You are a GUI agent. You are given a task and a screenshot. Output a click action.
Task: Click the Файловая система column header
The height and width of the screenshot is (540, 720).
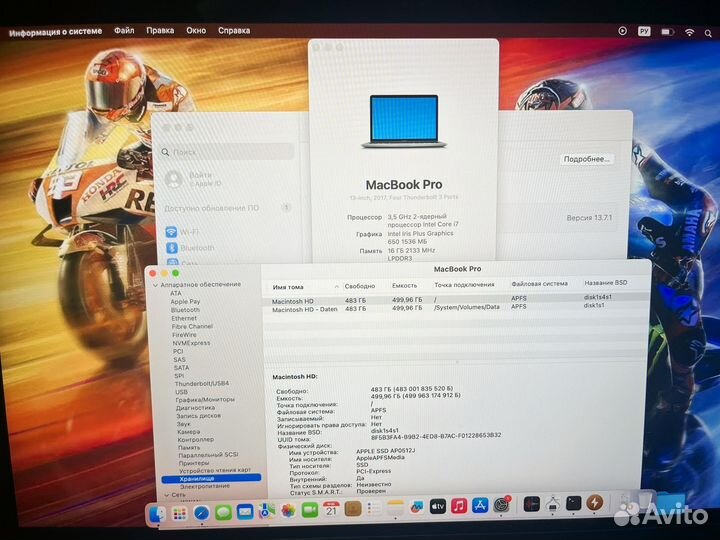click(x=540, y=284)
